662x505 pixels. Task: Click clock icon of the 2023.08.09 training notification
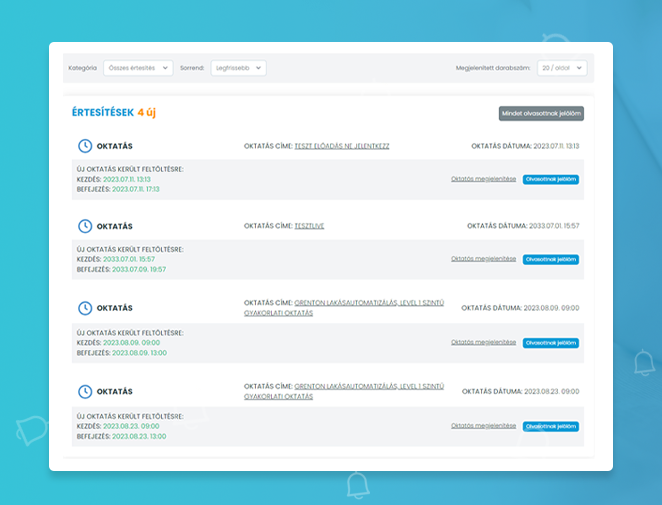point(85,308)
